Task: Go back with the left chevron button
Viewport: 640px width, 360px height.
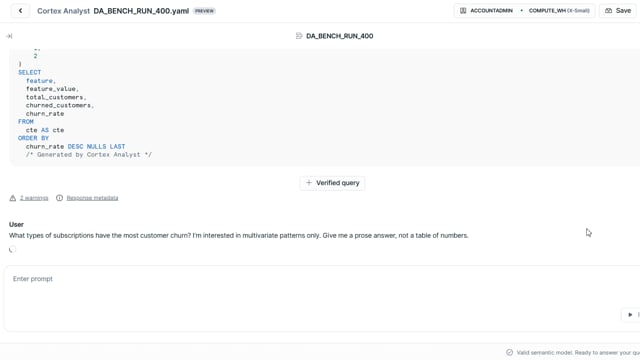Action: [20, 11]
